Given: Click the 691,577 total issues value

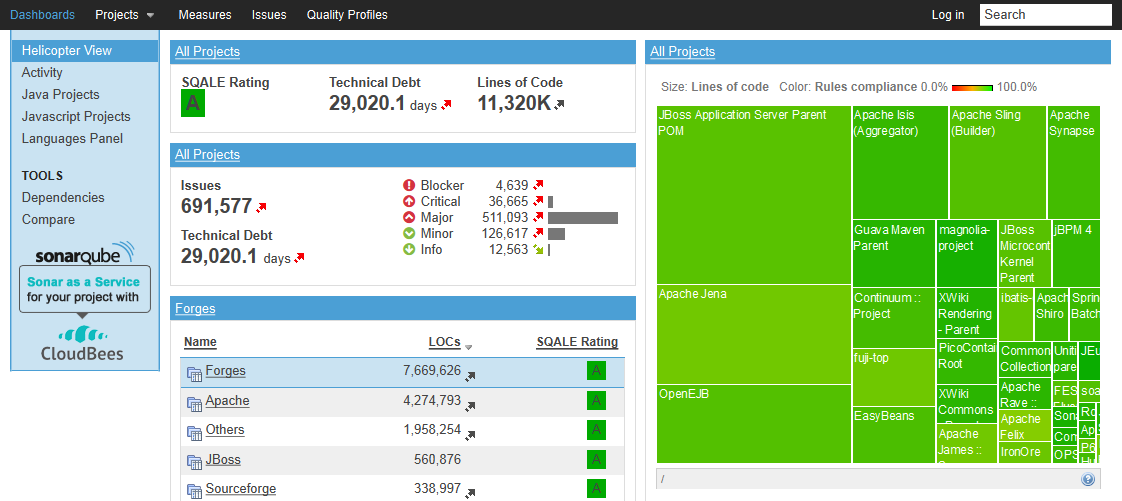Looking at the screenshot, I should click(216, 206).
